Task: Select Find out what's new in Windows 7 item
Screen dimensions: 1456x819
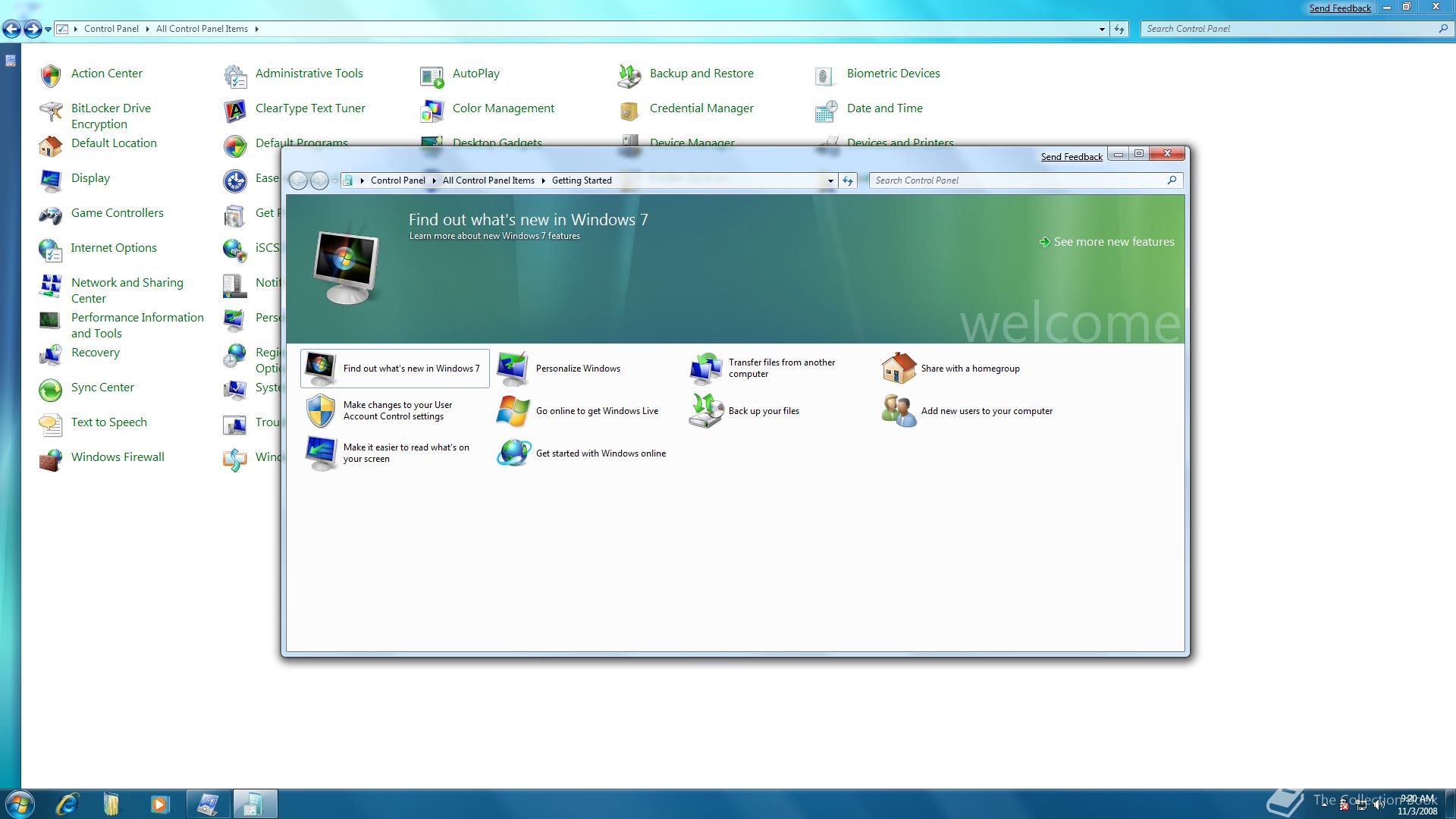Action: click(395, 369)
